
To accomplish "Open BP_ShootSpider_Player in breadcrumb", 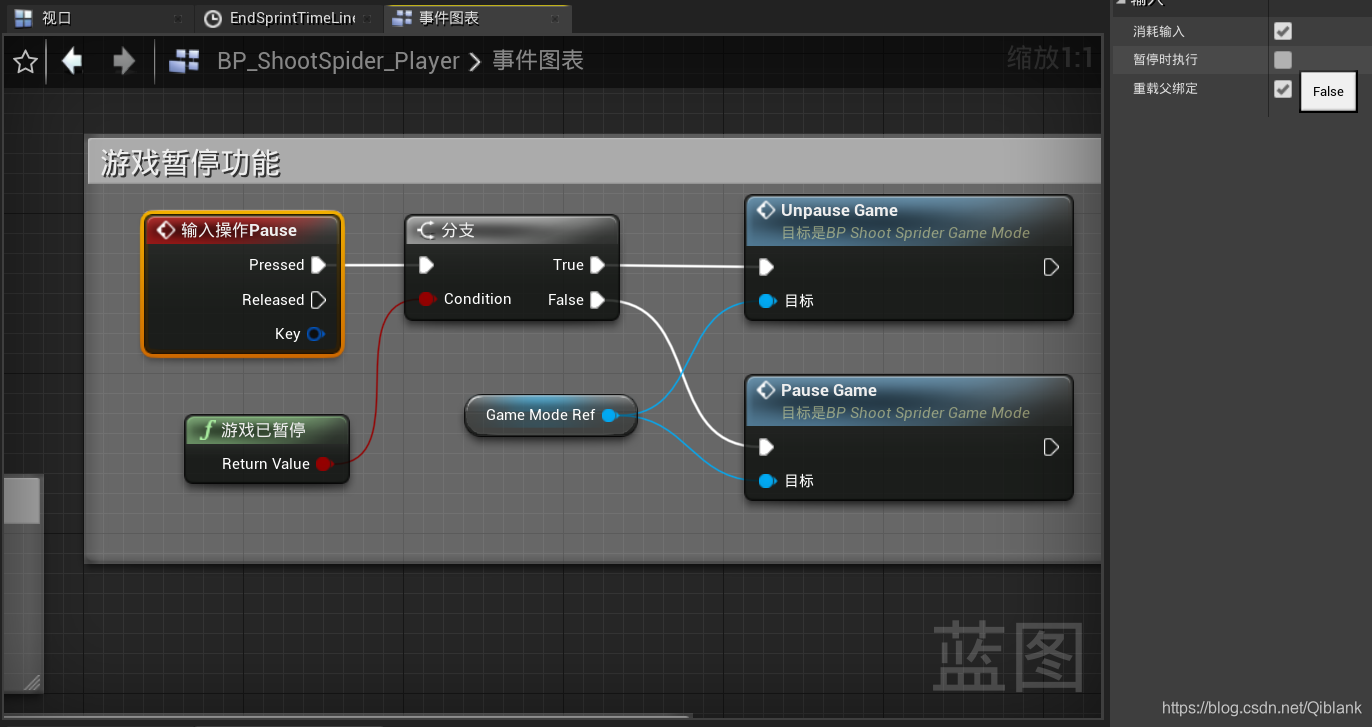I will pyautogui.click(x=338, y=61).
